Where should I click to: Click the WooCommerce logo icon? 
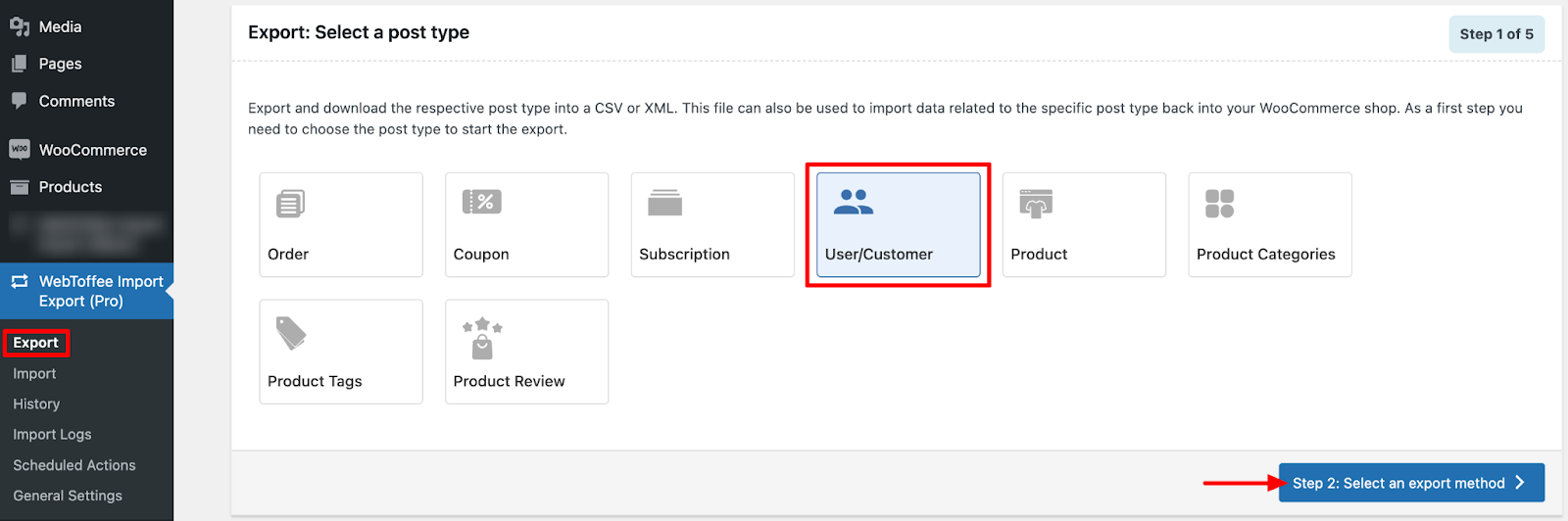pyautogui.click(x=20, y=149)
